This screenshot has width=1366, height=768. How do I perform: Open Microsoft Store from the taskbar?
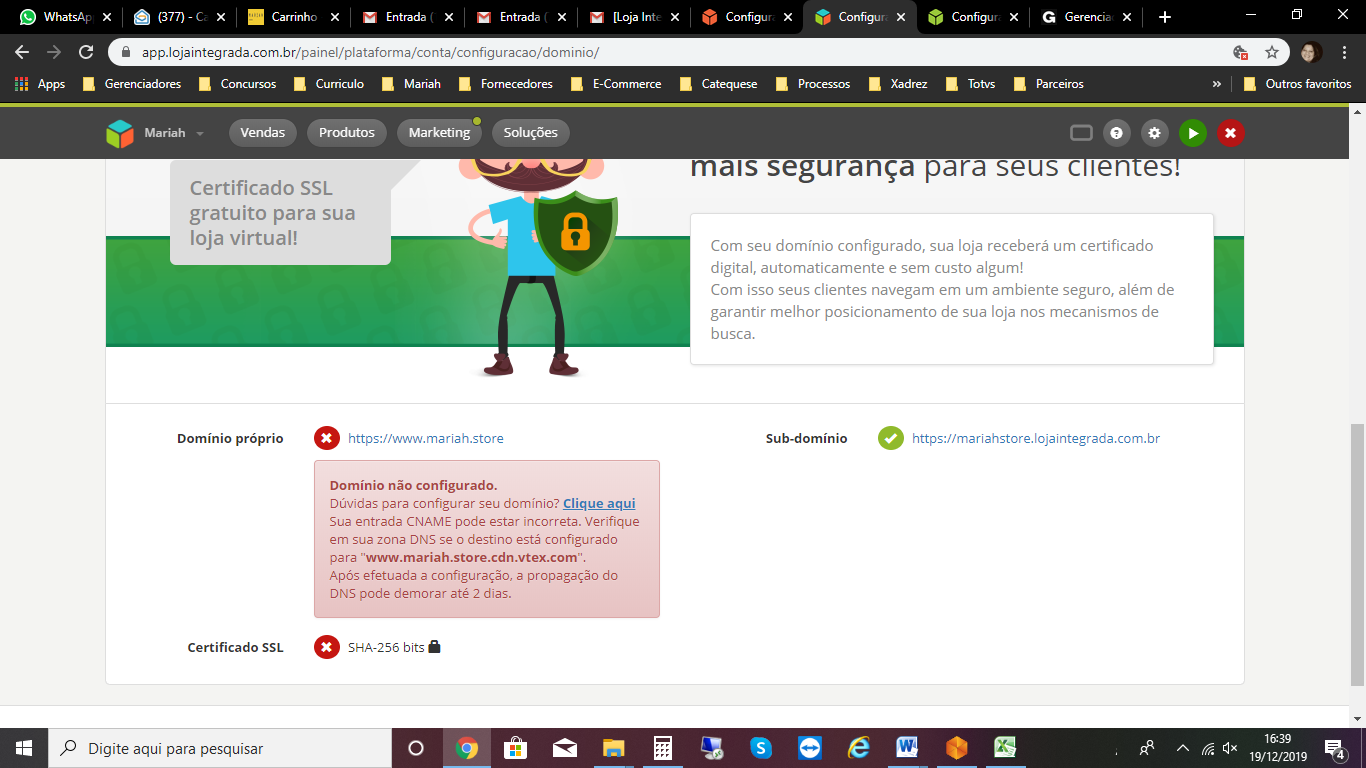515,748
